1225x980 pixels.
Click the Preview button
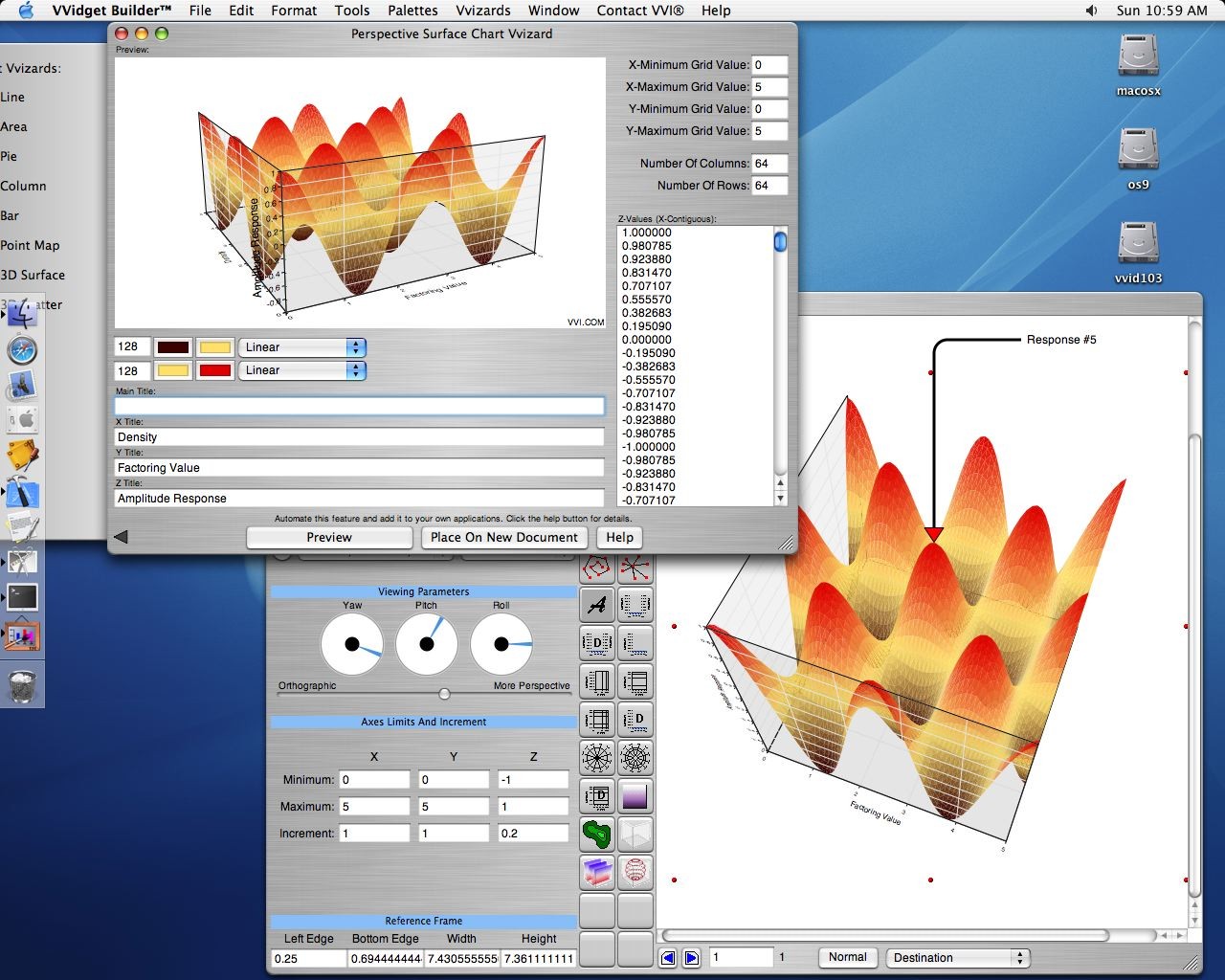(x=329, y=538)
